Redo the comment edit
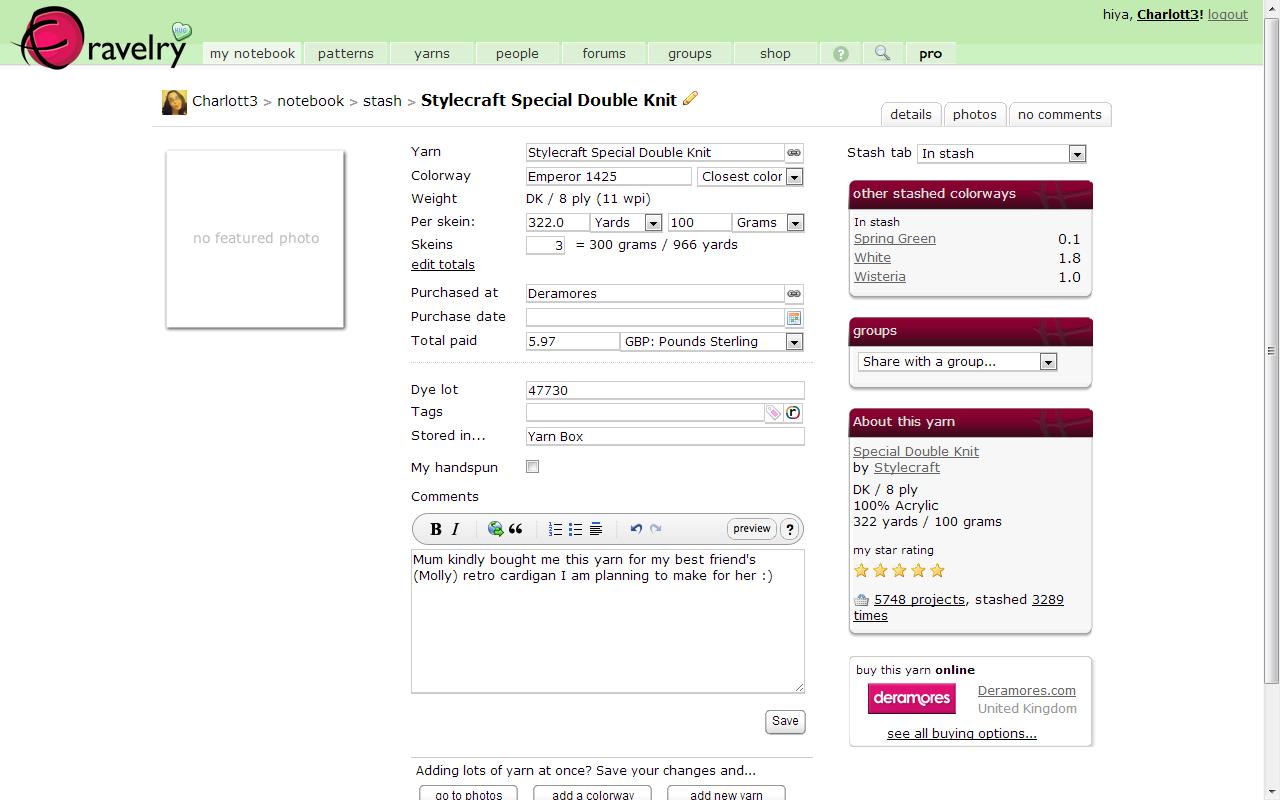 [x=656, y=529]
